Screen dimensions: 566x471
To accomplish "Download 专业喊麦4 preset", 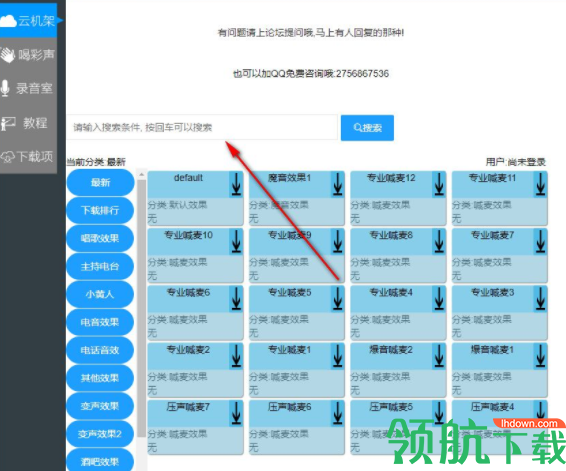I will [439, 299].
